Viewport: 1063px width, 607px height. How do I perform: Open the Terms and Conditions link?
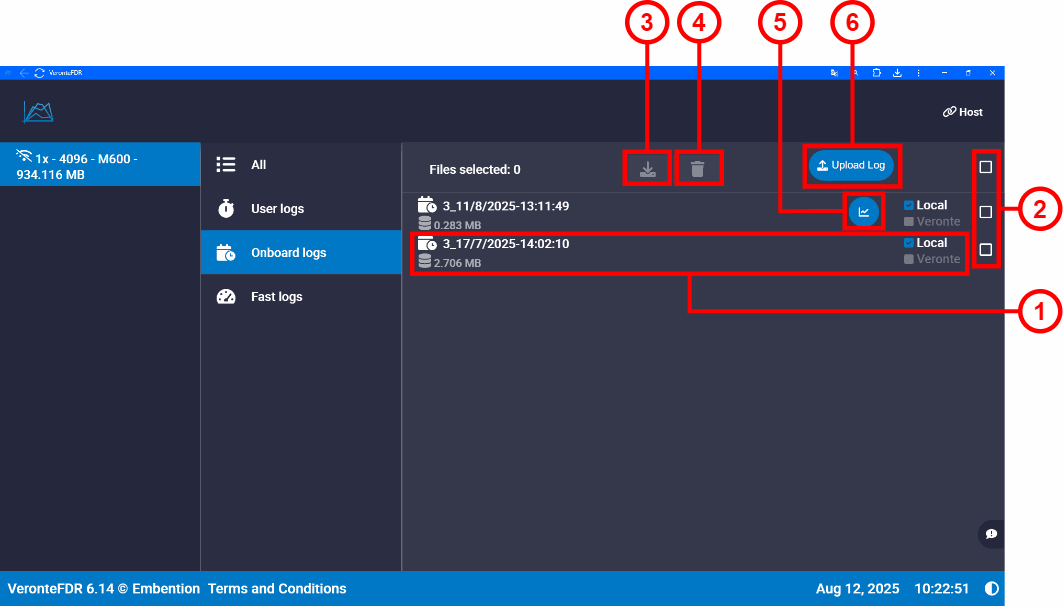[x=277, y=589]
